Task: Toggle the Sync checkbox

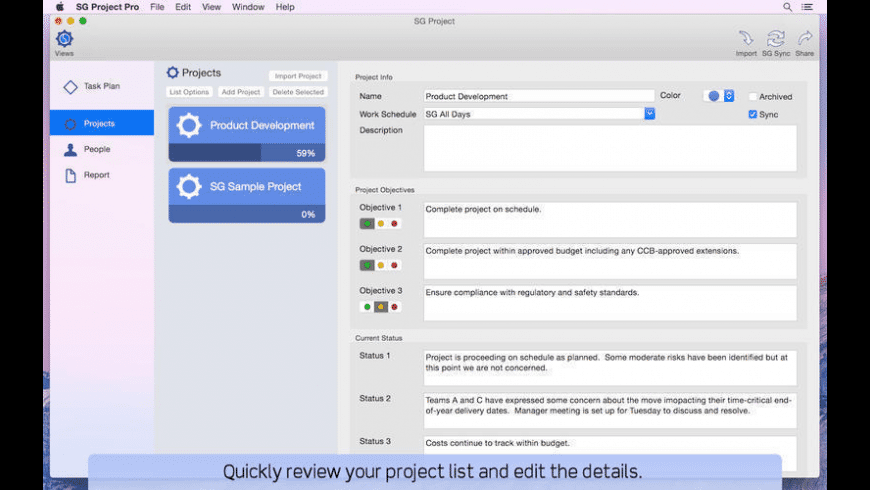Action: point(752,114)
